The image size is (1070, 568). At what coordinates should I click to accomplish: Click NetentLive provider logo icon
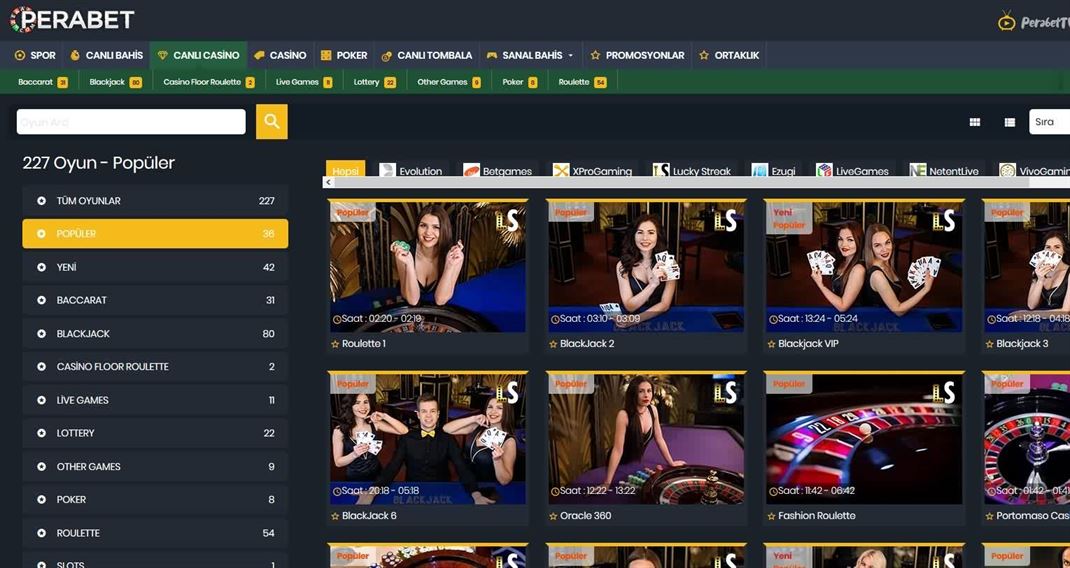(918, 171)
